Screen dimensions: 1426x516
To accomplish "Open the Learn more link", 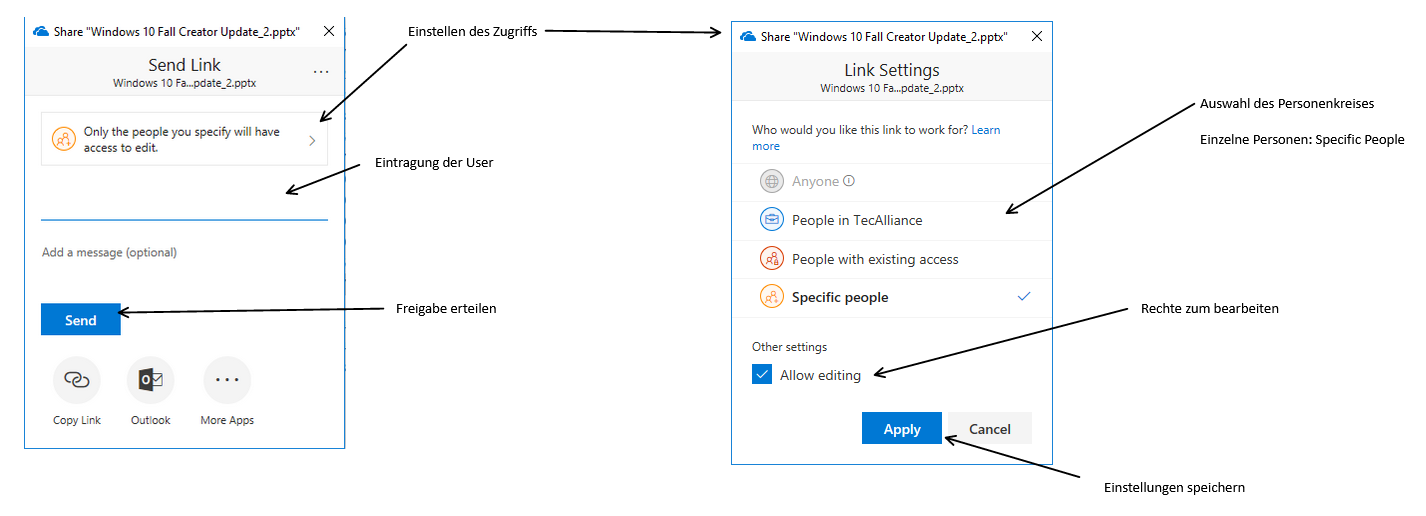I will 985,130.
